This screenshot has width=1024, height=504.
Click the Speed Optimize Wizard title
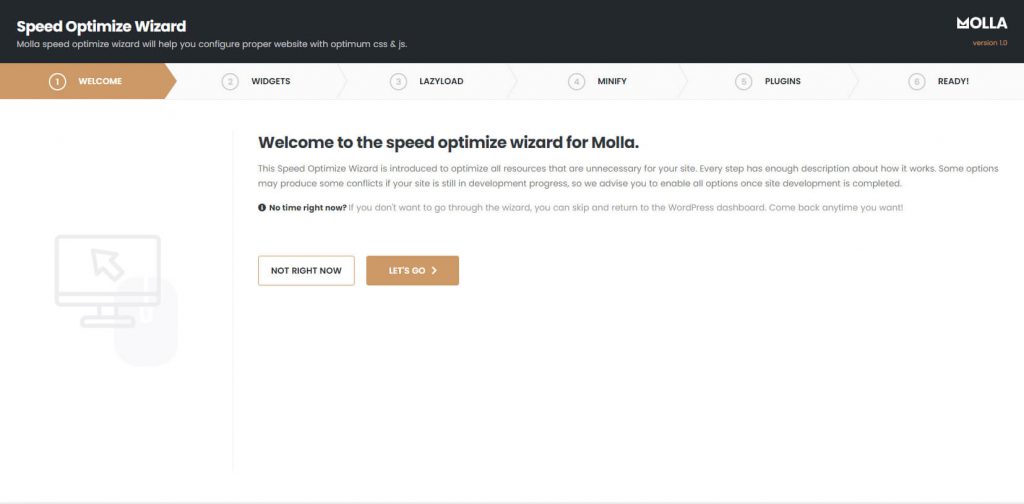point(101,26)
